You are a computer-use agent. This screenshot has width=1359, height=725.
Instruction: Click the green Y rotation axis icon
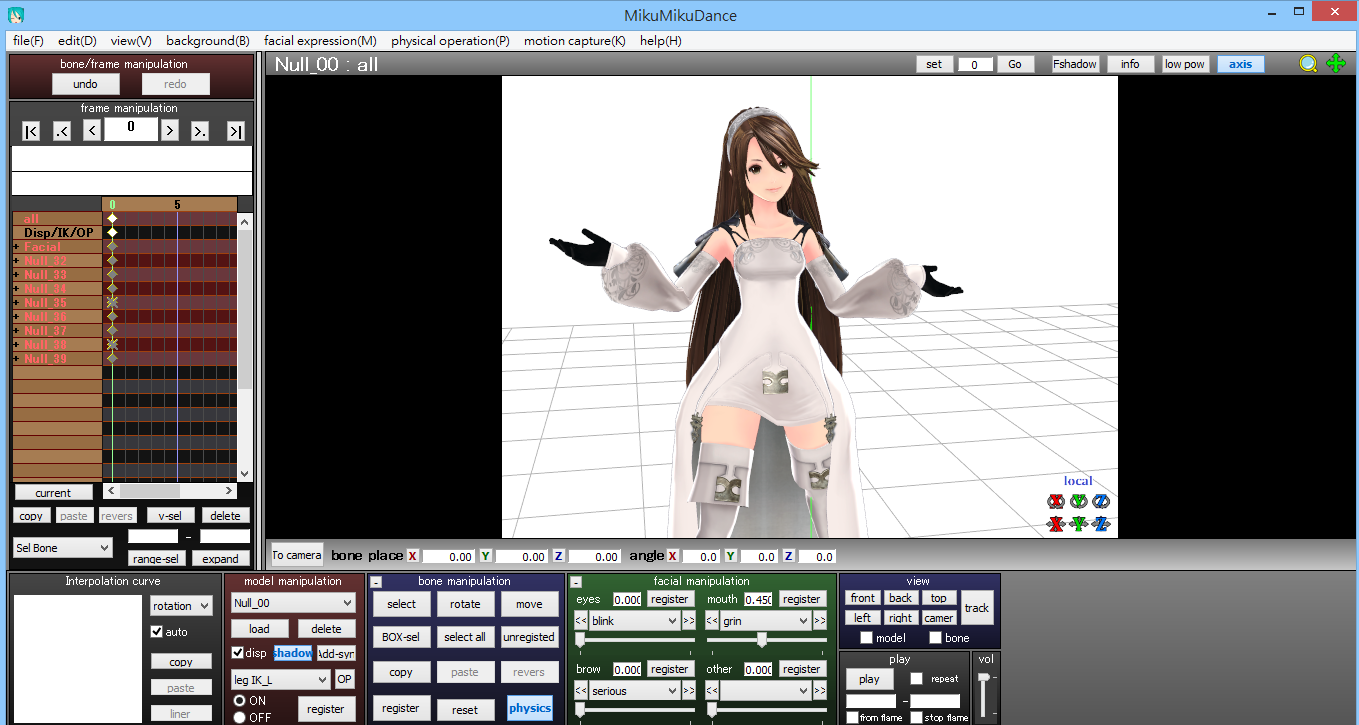(1078, 501)
